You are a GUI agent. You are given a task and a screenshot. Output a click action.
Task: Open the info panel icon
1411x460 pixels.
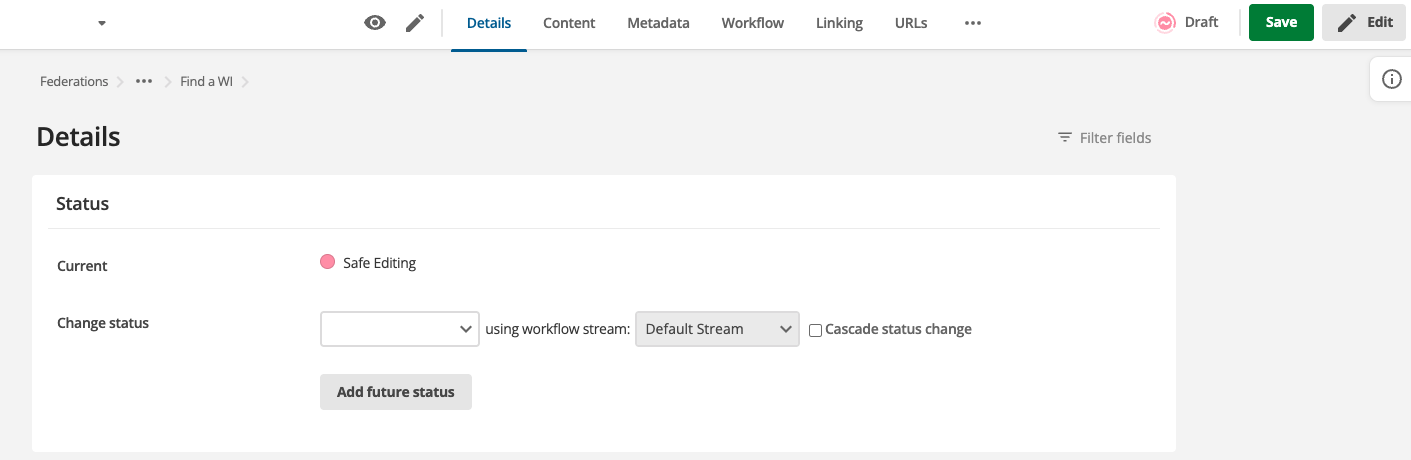click(x=1391, y=79)
